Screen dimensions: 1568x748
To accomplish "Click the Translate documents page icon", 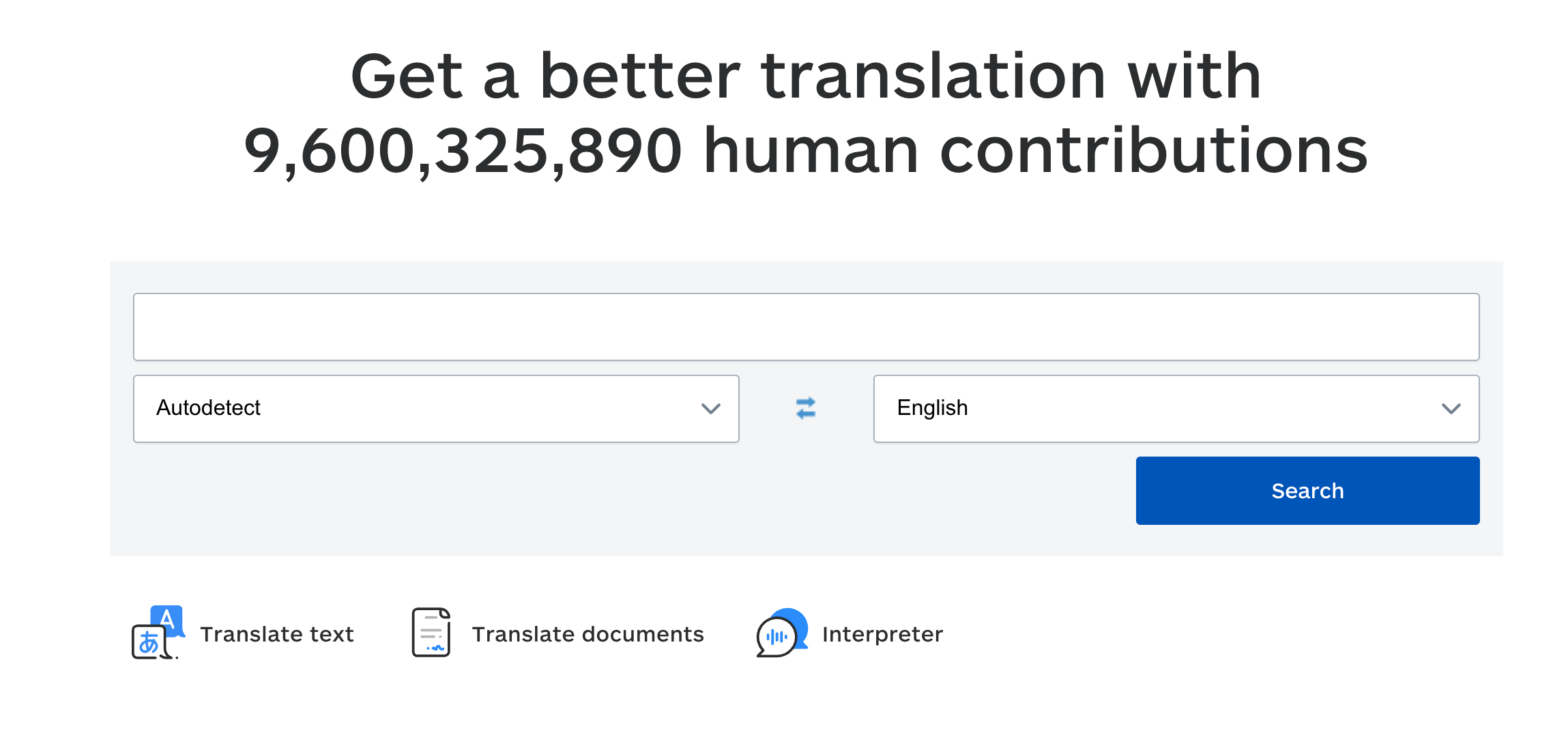I will 431,633.
